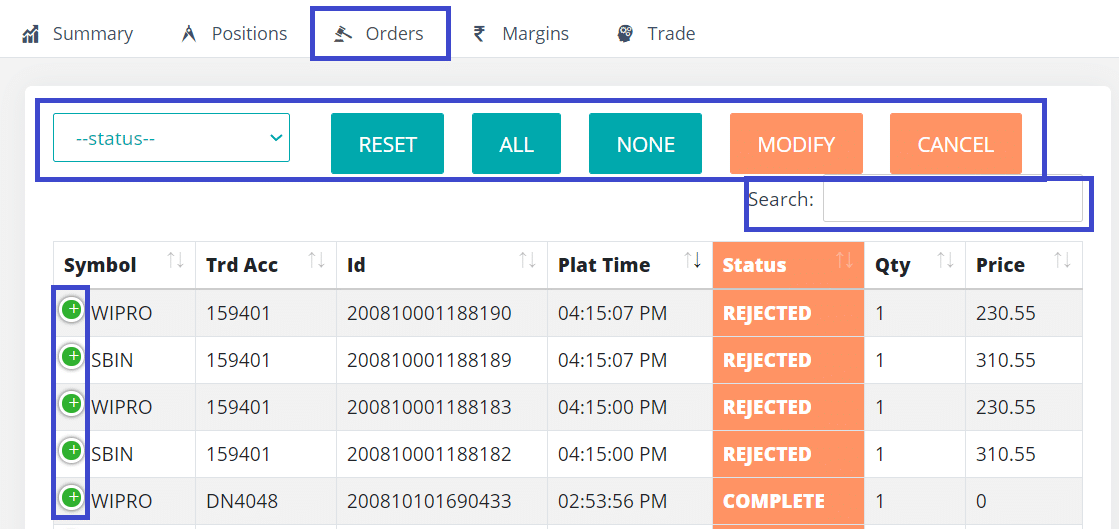The height and width of the screenshot is (529, 1119).
Task: Sort table by Price column
Action: point(1024,265)
